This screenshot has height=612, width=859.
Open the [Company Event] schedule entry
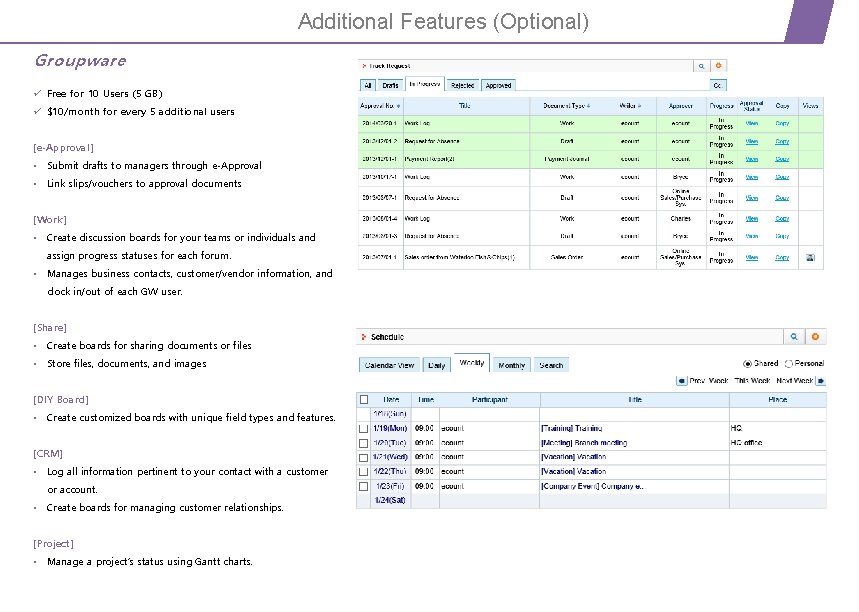click(592, 486)
